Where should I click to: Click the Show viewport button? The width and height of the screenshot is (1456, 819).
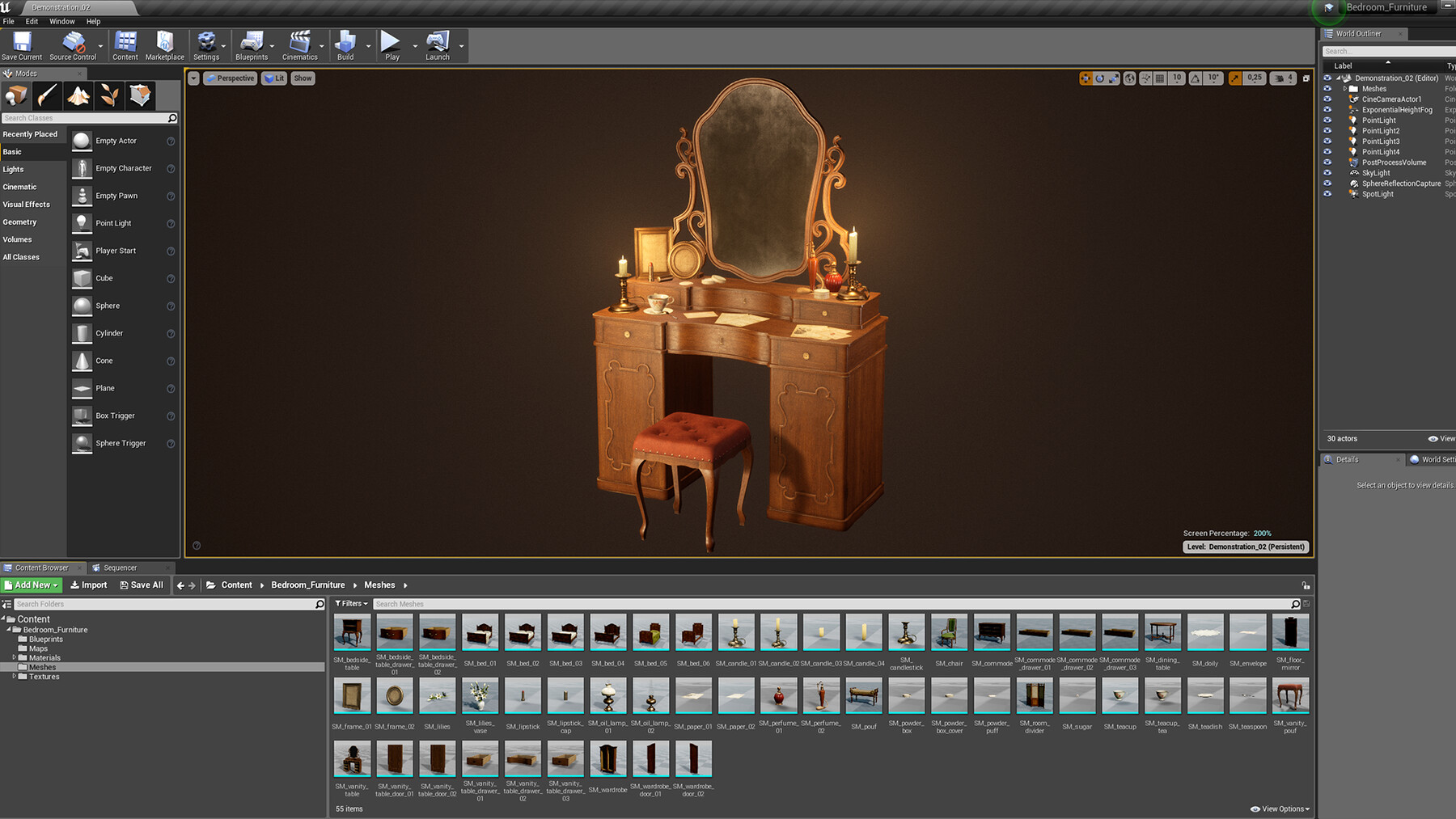point(303,78)
